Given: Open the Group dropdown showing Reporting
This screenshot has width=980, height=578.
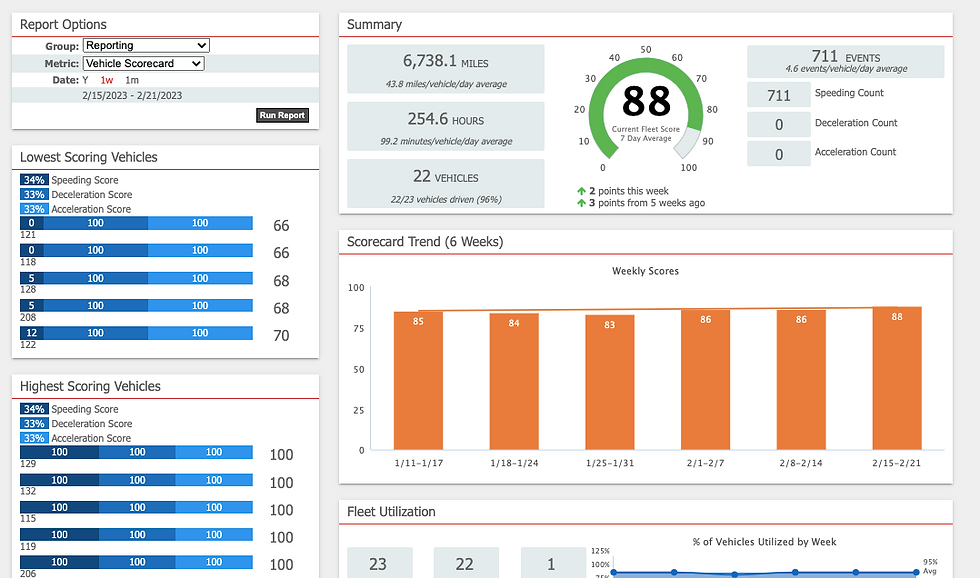Looking at the screenshot, I should (146, 46).
